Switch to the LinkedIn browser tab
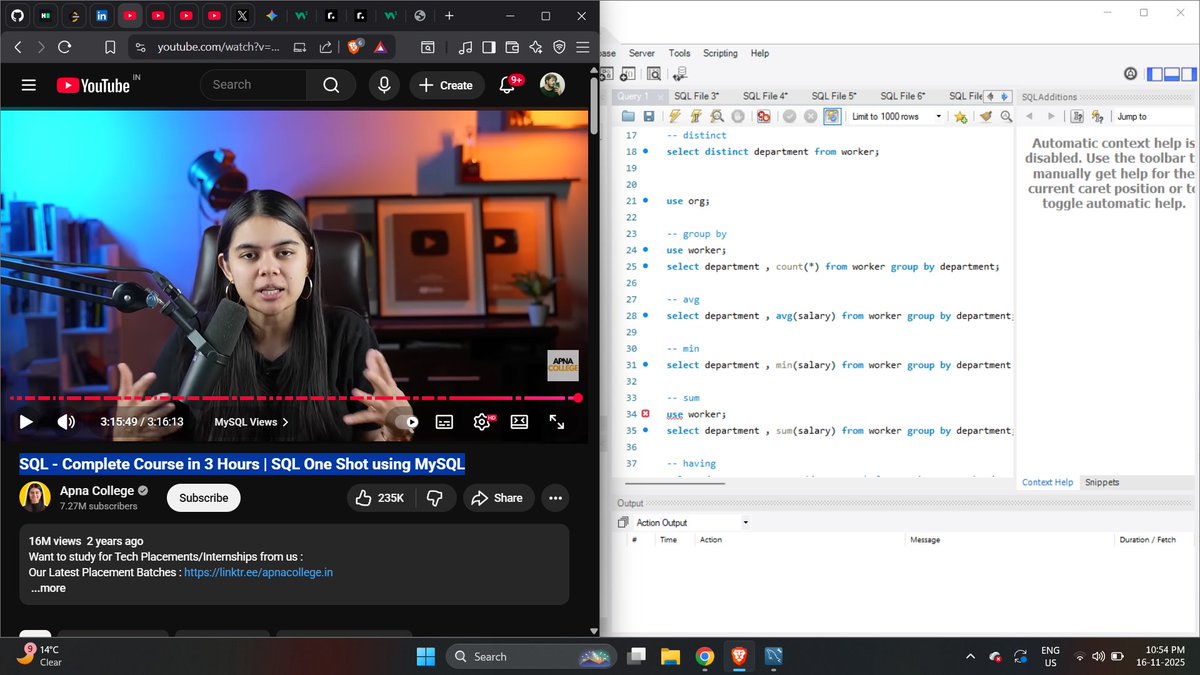This screenshot has height=675, width=1200. 101,16
